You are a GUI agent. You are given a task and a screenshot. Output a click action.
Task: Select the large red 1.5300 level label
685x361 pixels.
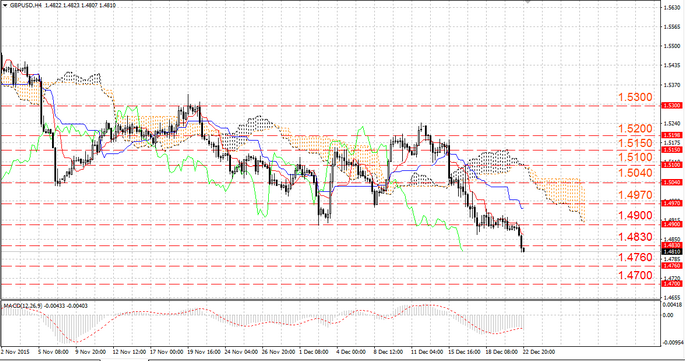pos(635,97)
